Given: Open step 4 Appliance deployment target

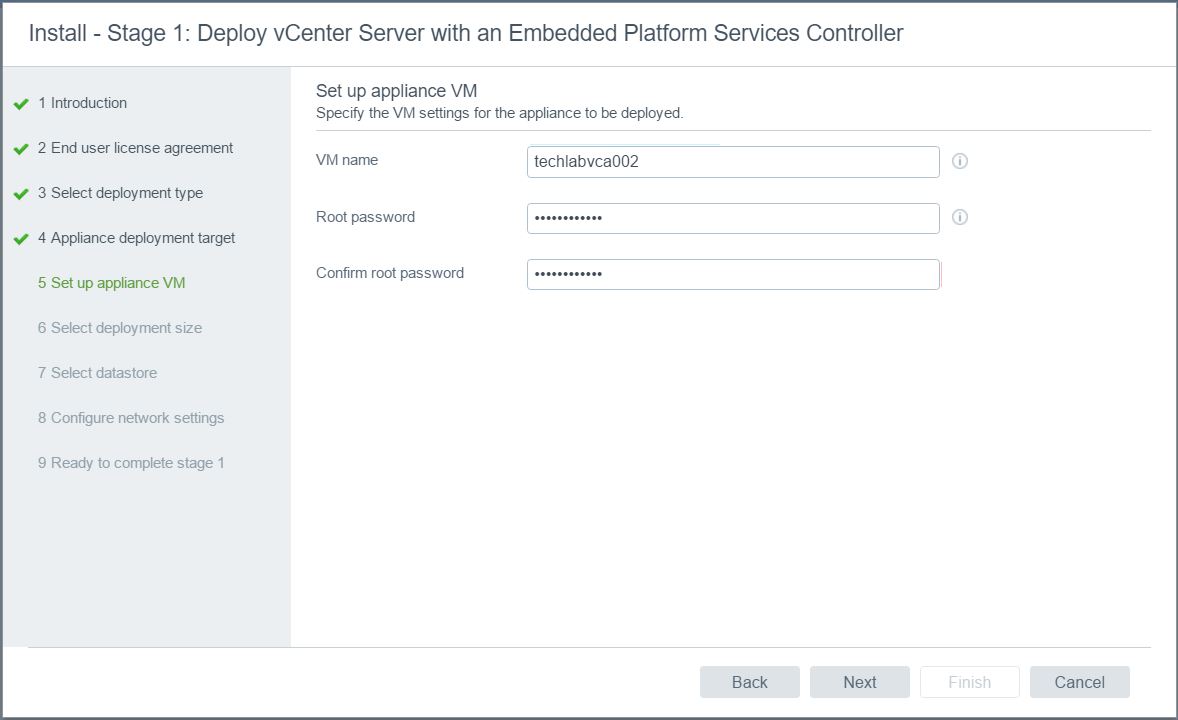Looking at the screenshot, I should (137, 238).
